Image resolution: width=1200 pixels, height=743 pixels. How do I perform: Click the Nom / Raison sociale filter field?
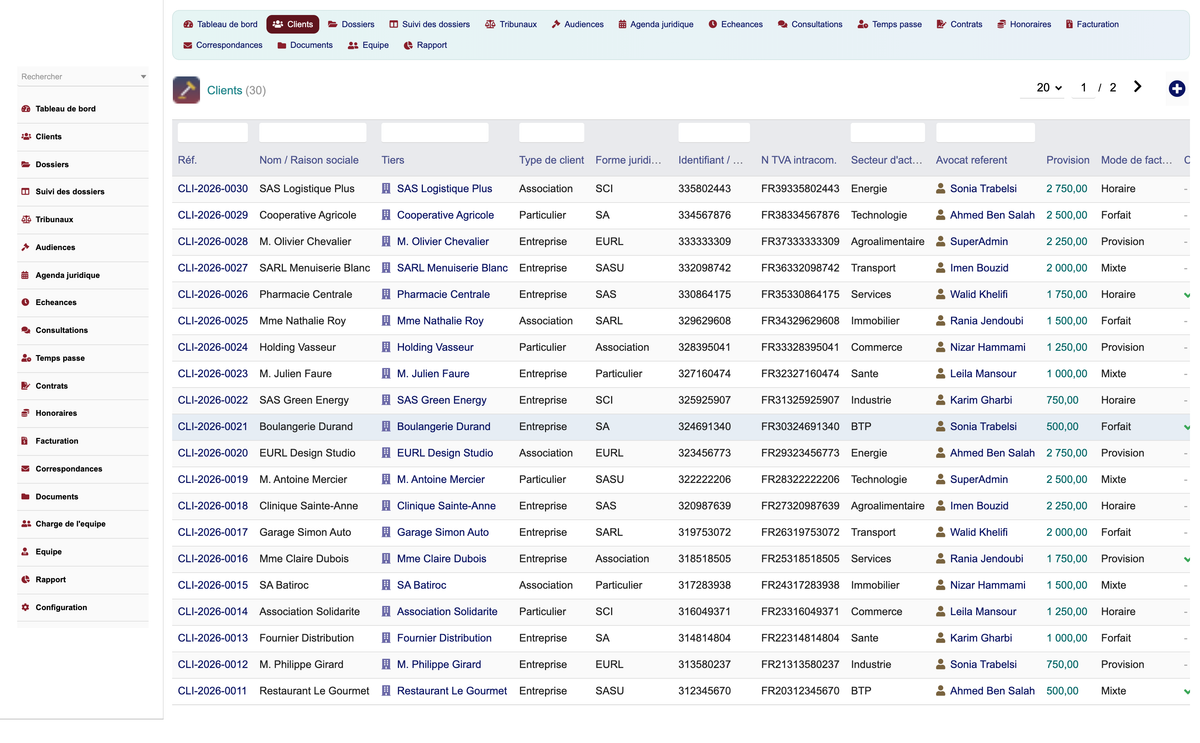[313, 132]
